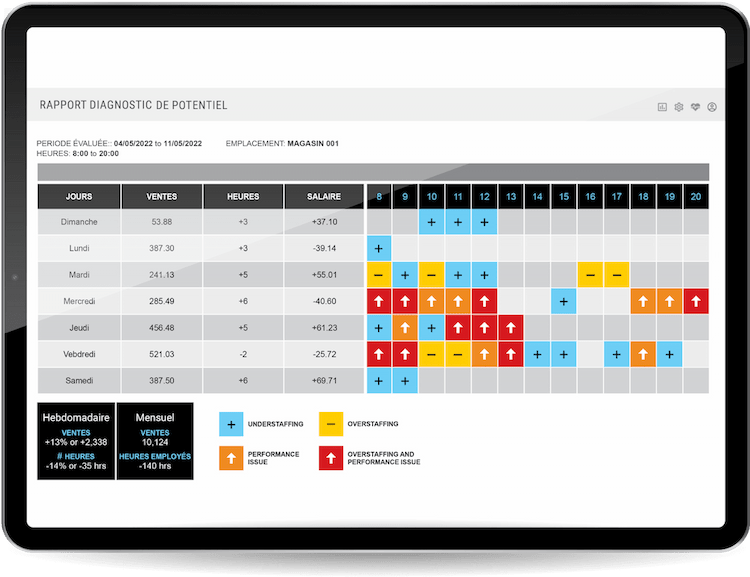Image resolution: width=750 pixels, height=577 pixels.
Task: Click evaluated period dates 04/05/2022 to 11/05/2022
Action: (158, 144)
